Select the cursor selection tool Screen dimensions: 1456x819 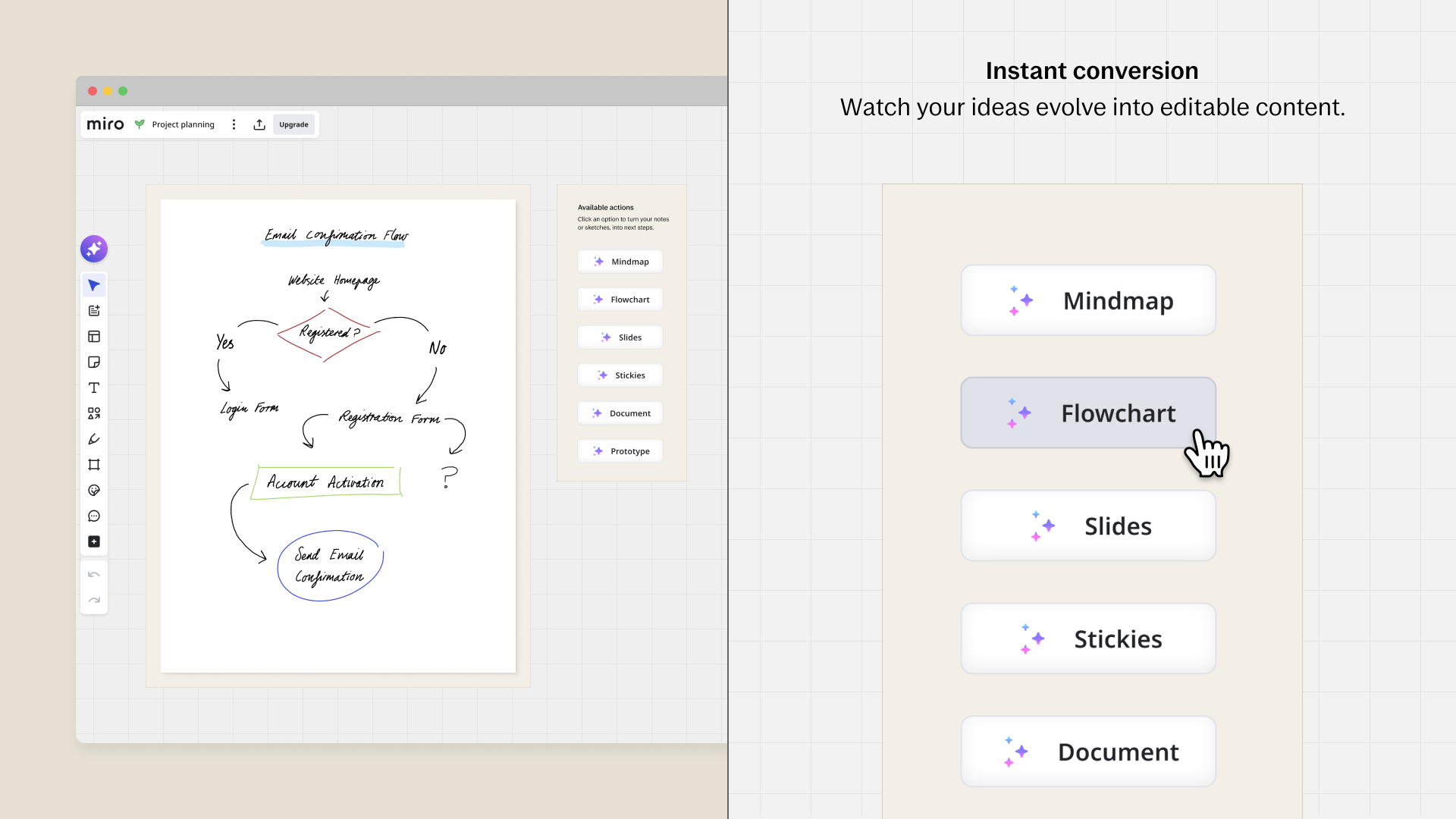tap(94, 285)
